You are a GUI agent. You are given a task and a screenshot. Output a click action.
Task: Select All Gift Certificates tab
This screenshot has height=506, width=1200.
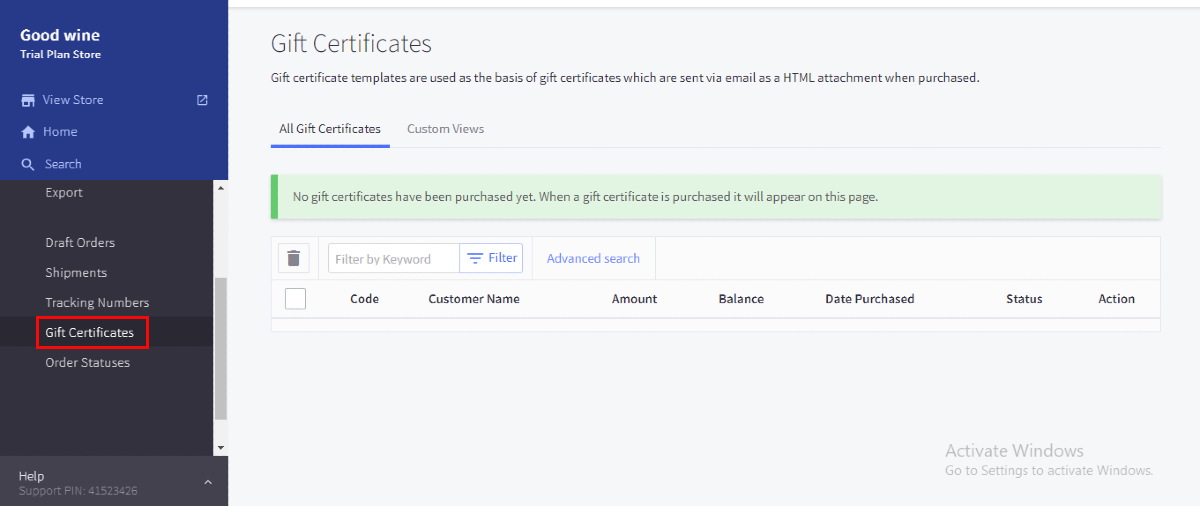(330, 129)
